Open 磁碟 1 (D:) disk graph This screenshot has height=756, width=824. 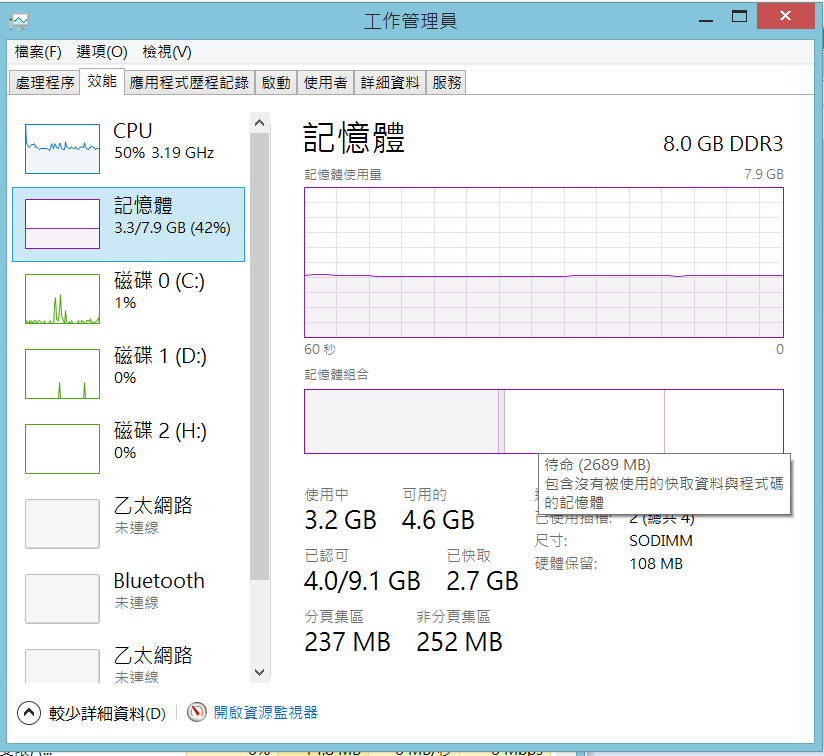pos(62,374)
